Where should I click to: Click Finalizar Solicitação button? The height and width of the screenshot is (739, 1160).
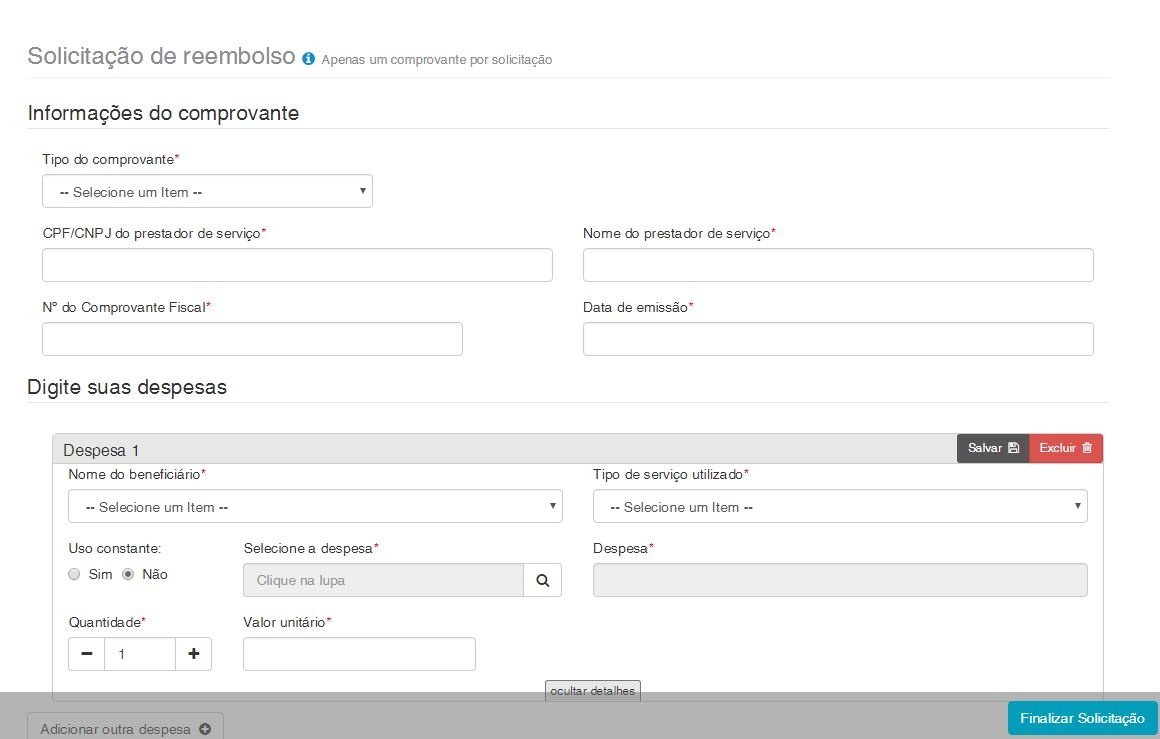pos(1082,718)
